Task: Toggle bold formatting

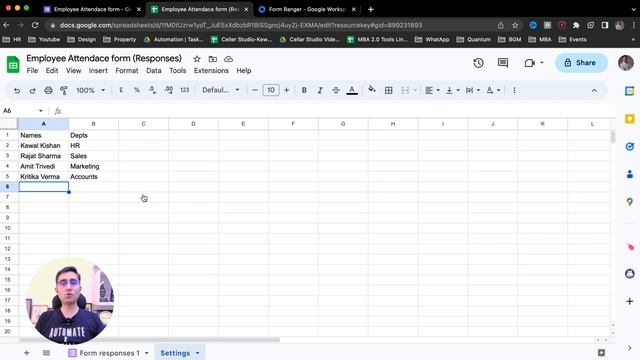Action: 304,90
